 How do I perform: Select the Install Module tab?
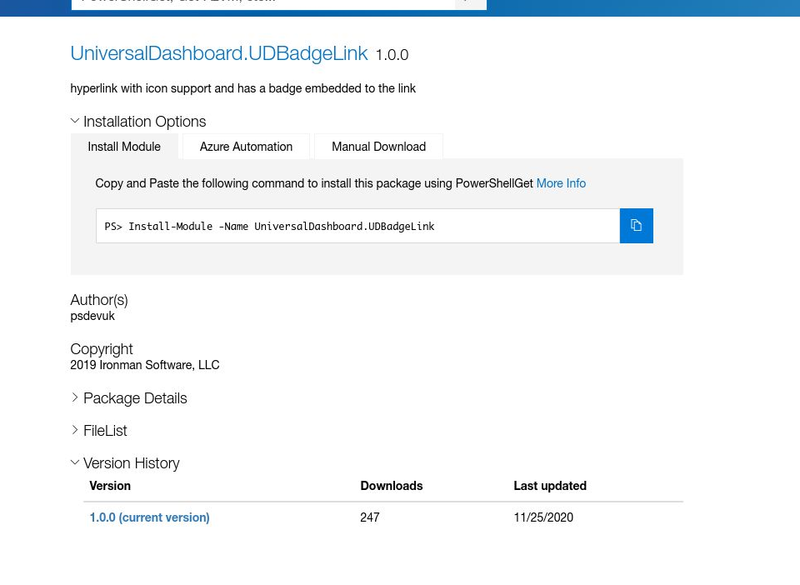tap(124, 147)
